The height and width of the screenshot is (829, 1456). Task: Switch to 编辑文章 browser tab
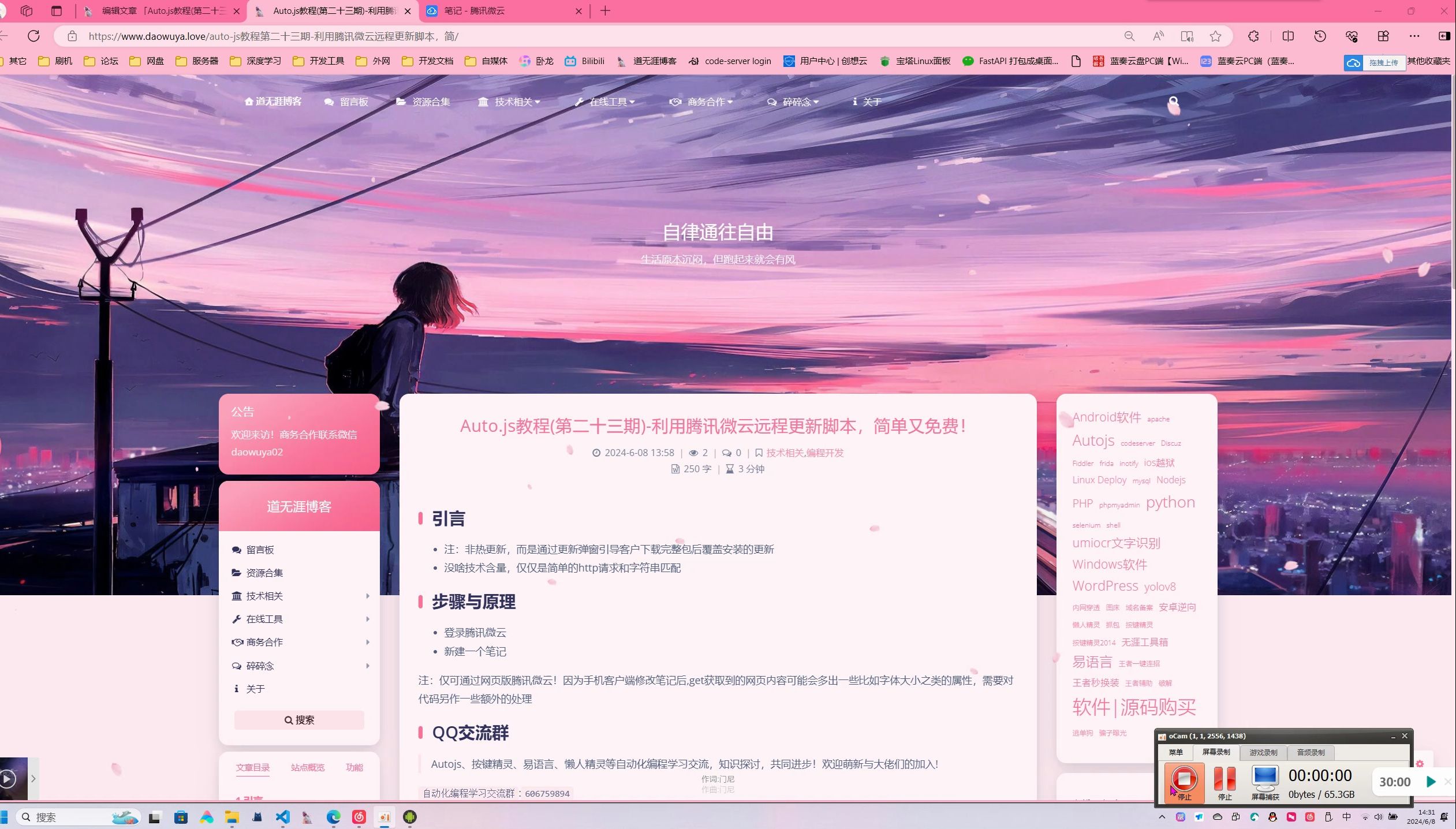(x=163, y=11)
